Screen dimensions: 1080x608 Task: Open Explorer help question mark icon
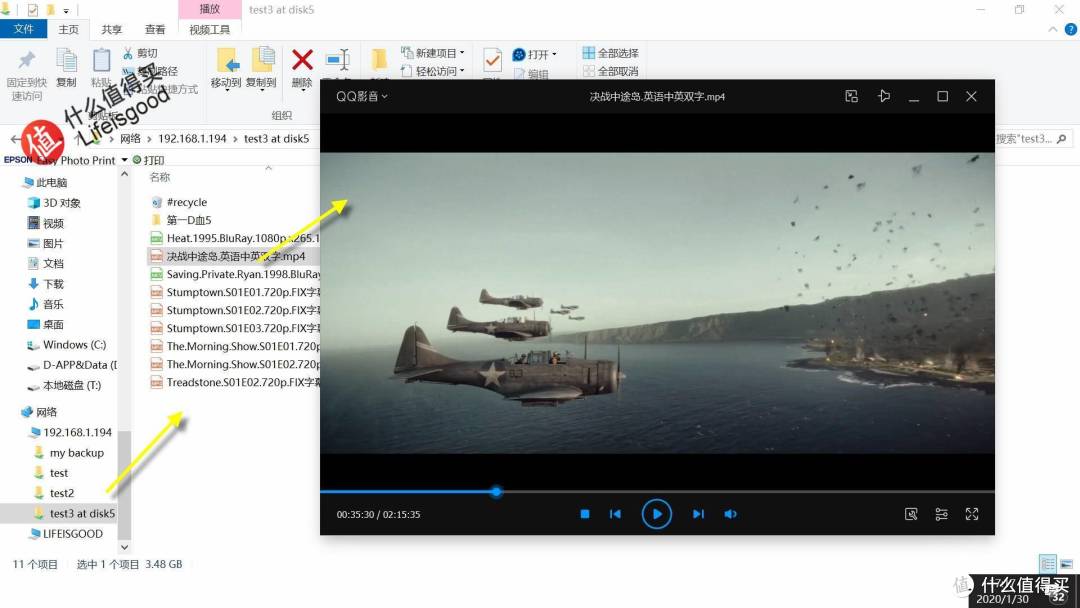pos(1070,30)
